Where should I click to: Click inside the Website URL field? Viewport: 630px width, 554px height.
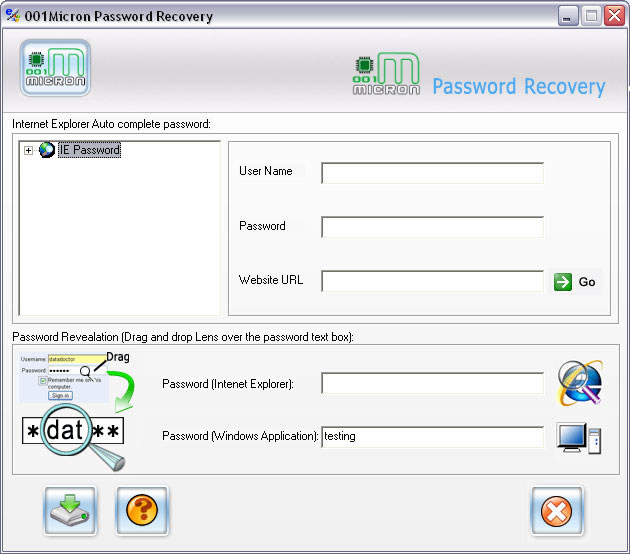[432, 281]
